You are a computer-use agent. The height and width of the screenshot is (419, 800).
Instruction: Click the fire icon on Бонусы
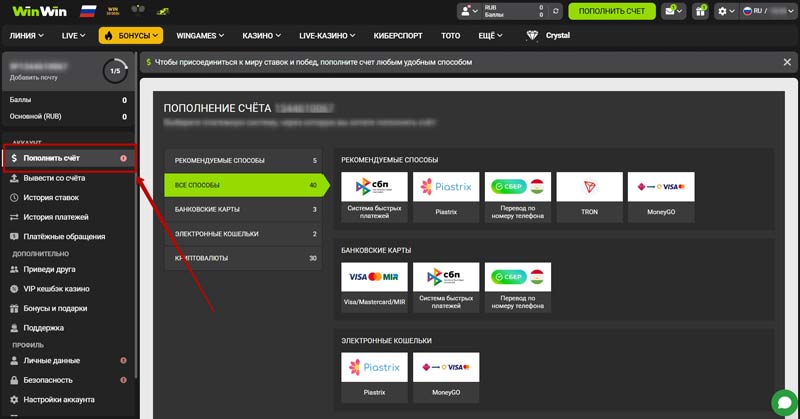click(x=108, y=36)
